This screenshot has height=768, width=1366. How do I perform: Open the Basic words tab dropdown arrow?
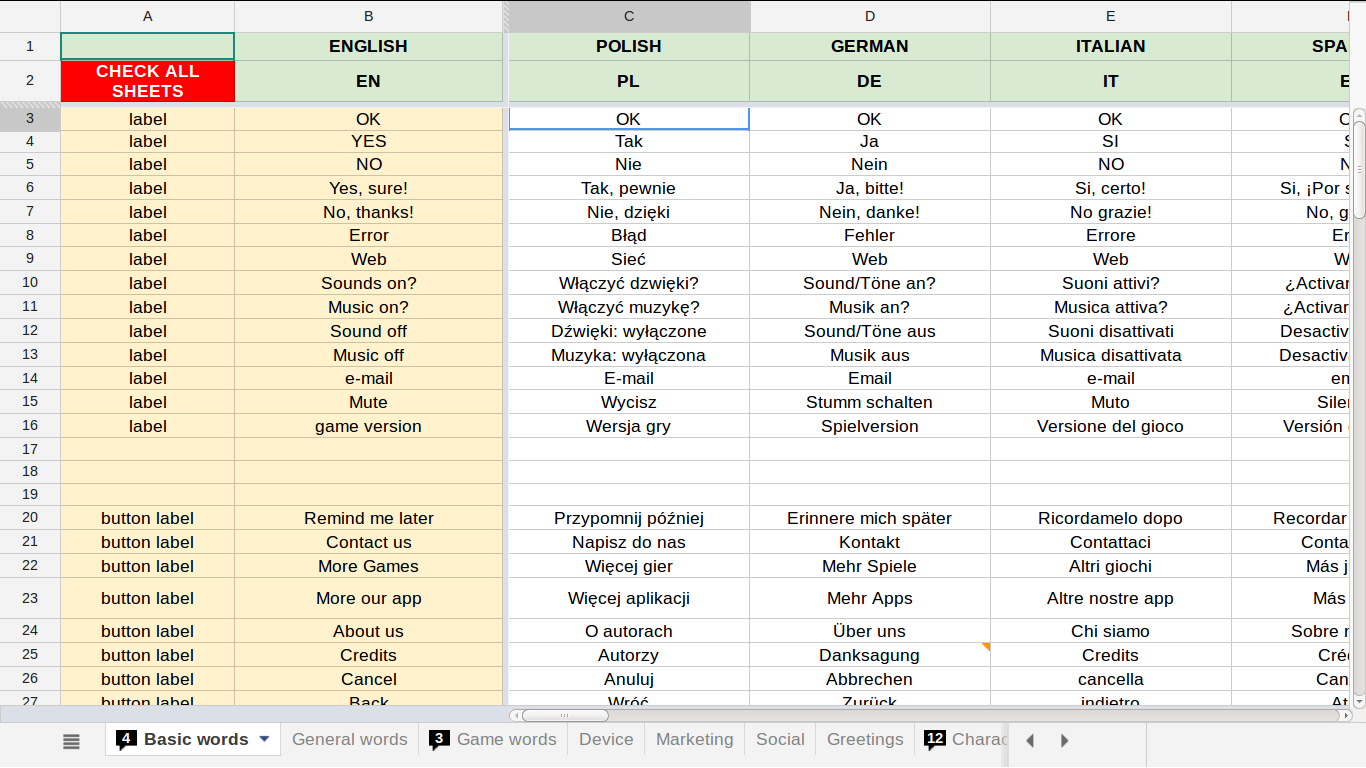click(x=264, y=739)
